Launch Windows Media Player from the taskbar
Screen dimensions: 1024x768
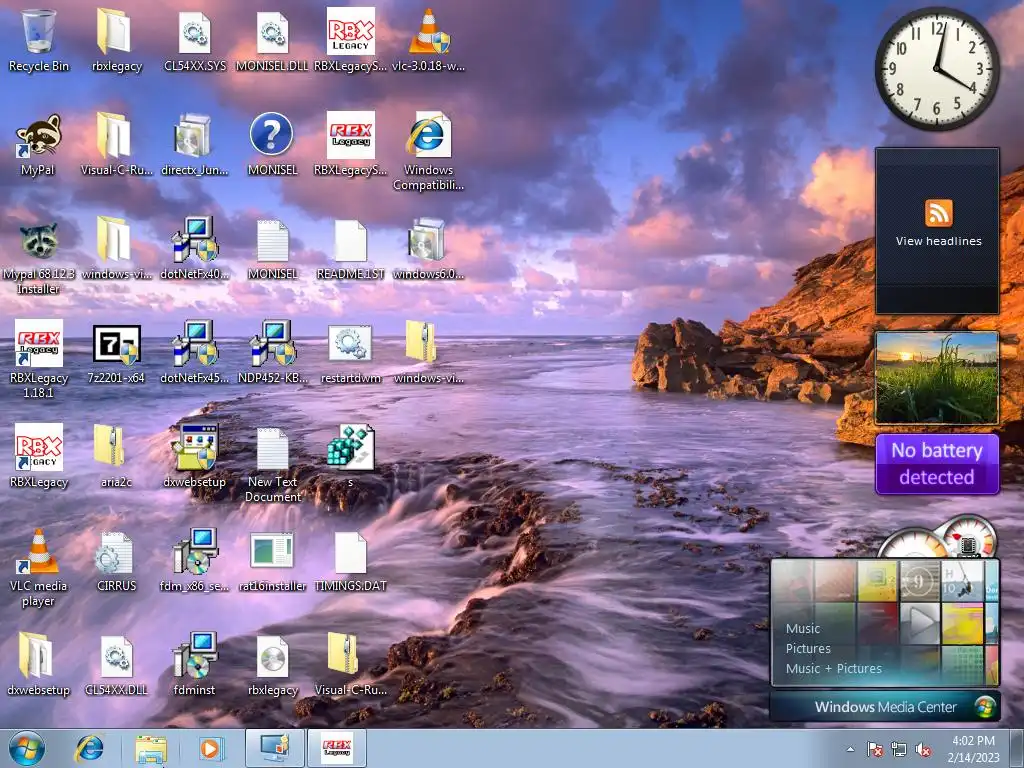(210, 748)
